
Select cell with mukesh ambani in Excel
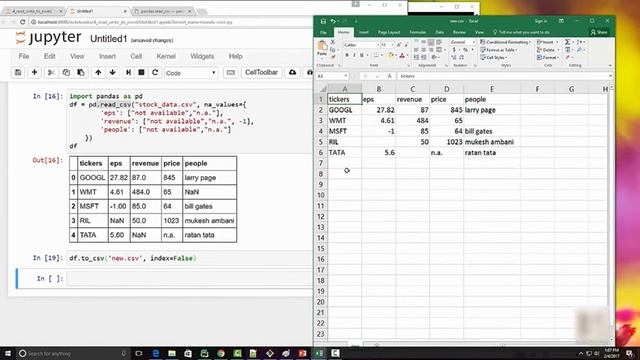pyautogui.click(x=492, y=142)
